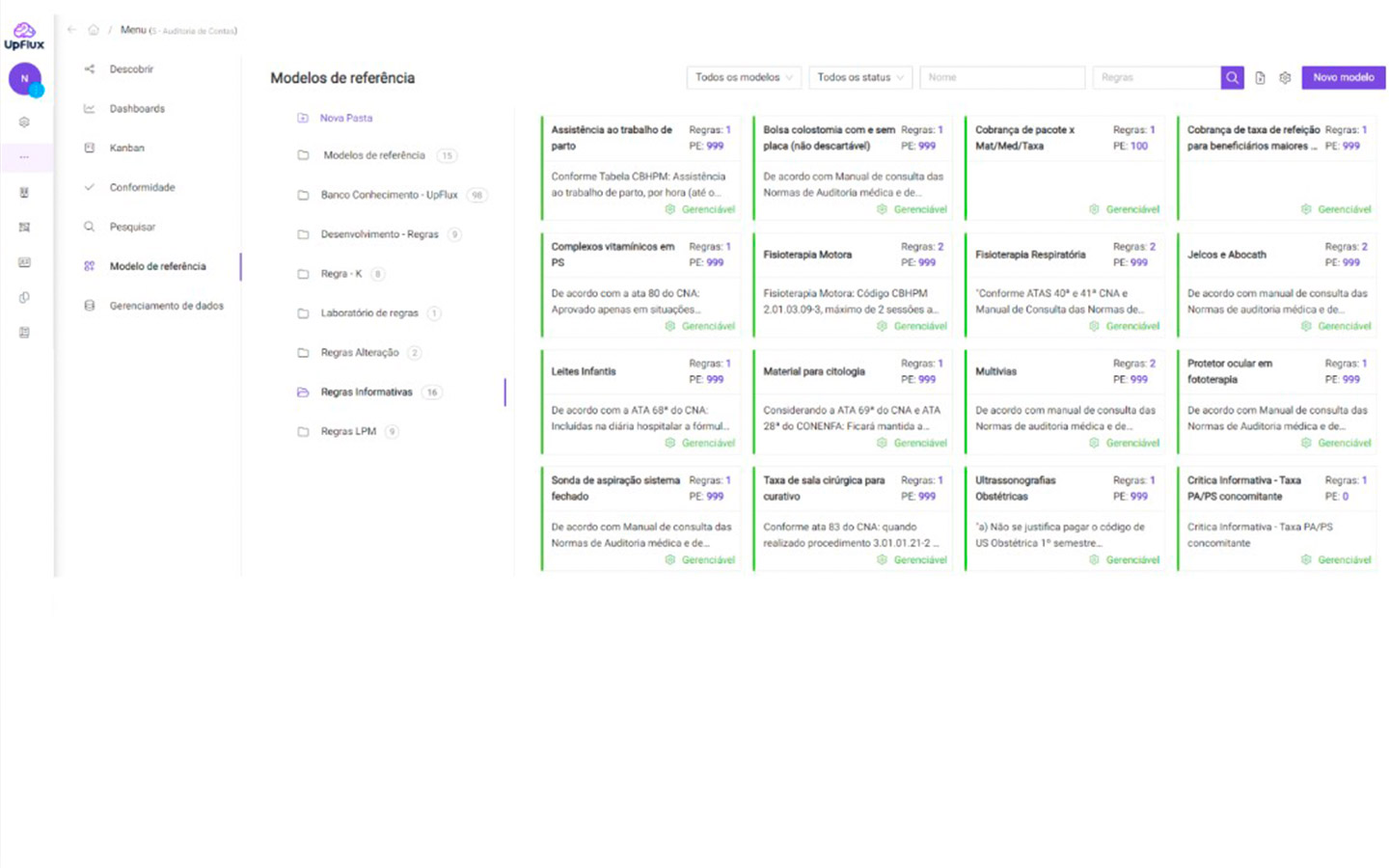Open the Banco Conhecimento - UpFlux folder
The image size is (1389, 868).
(x=389, y=195)
